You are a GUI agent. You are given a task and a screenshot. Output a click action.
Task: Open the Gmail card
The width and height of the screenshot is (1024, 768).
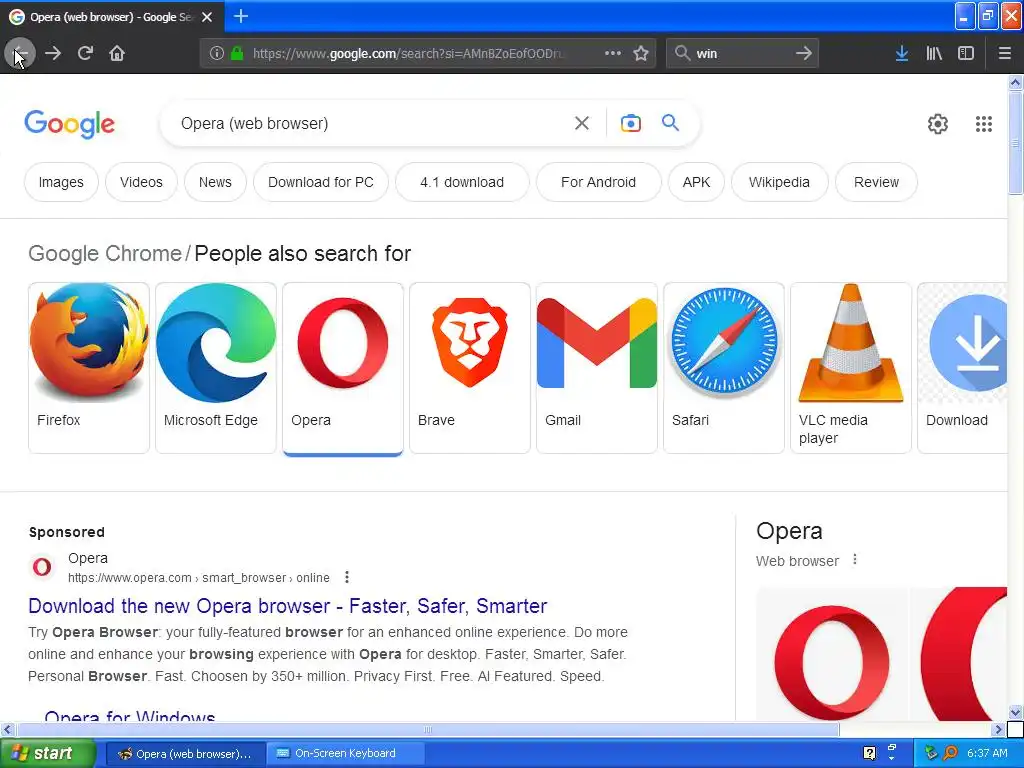tap(597, 368)
